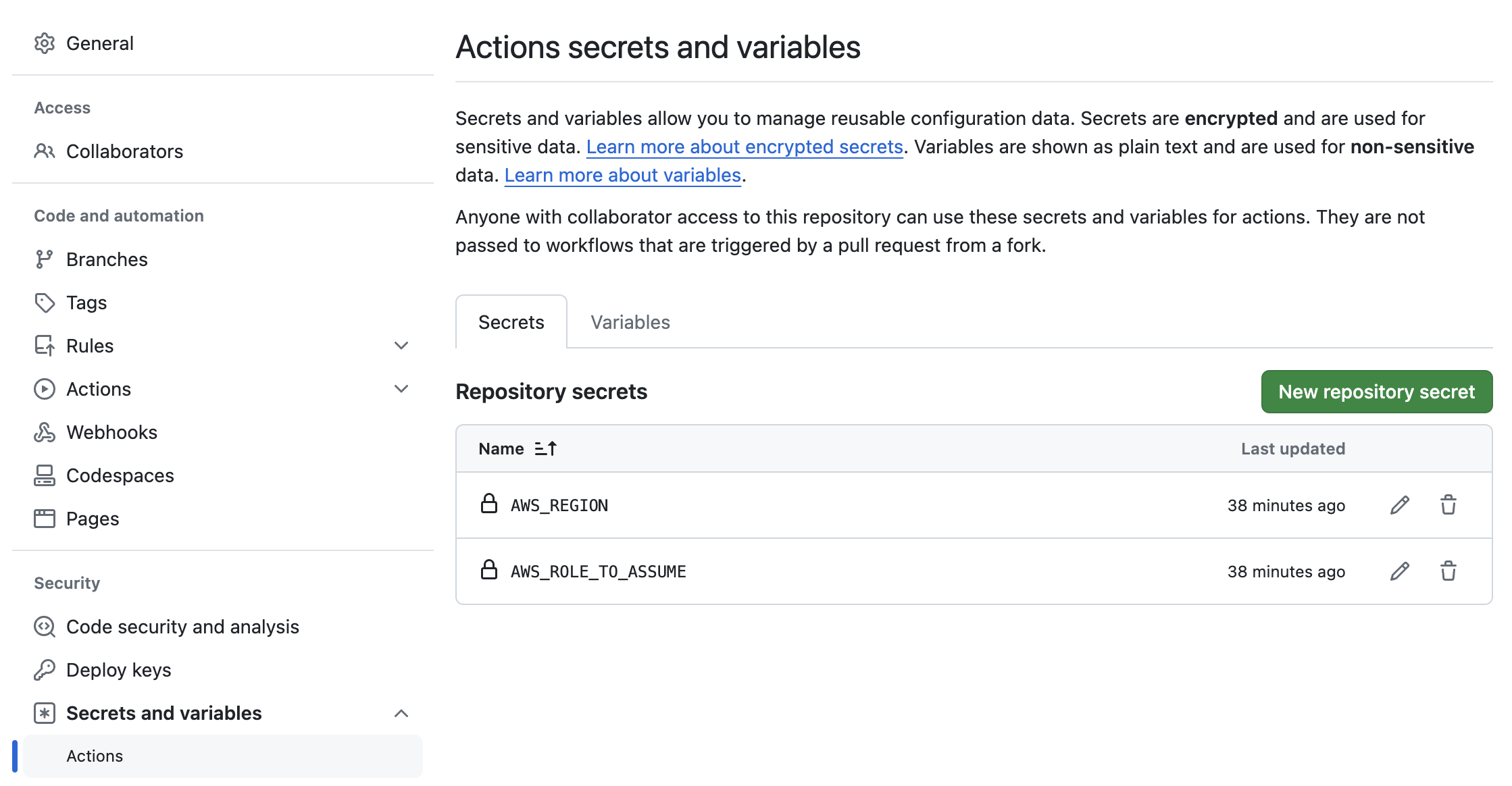Click New repository secret button
The width and height of the screenshot is (1512, 786).
coord(1376,392)
